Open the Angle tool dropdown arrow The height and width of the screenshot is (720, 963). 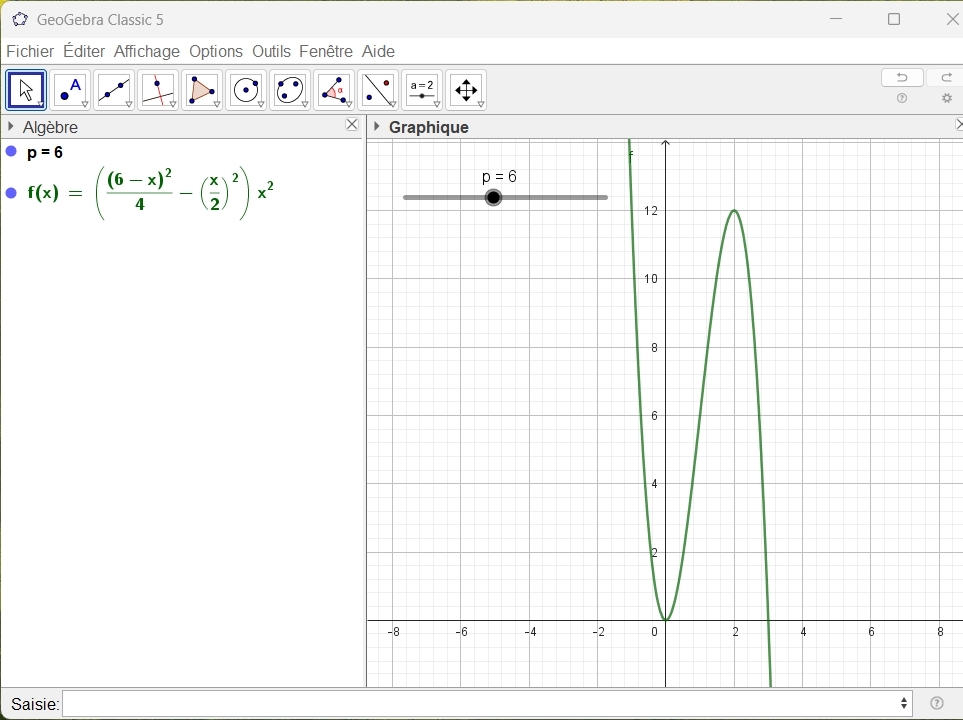pyautogui.click(x=349, y=104)
